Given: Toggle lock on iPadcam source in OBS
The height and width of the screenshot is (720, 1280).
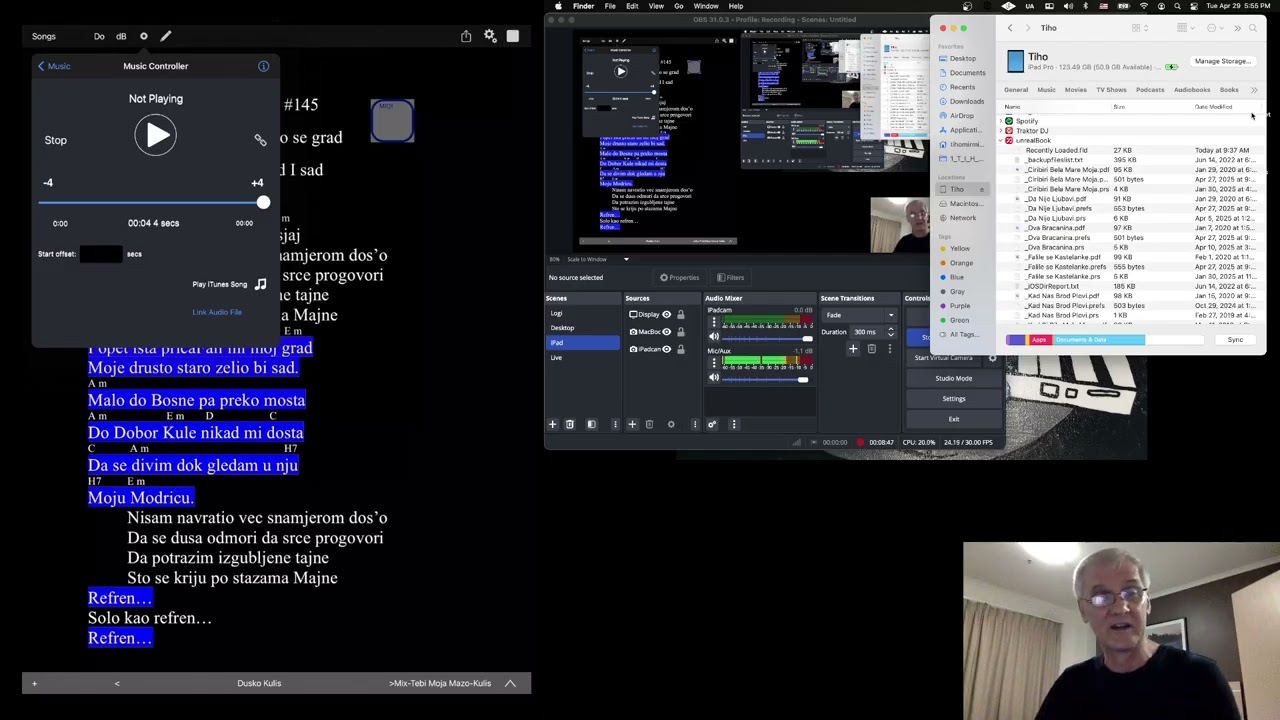Looking at the screenshot, I should (681, 349).
